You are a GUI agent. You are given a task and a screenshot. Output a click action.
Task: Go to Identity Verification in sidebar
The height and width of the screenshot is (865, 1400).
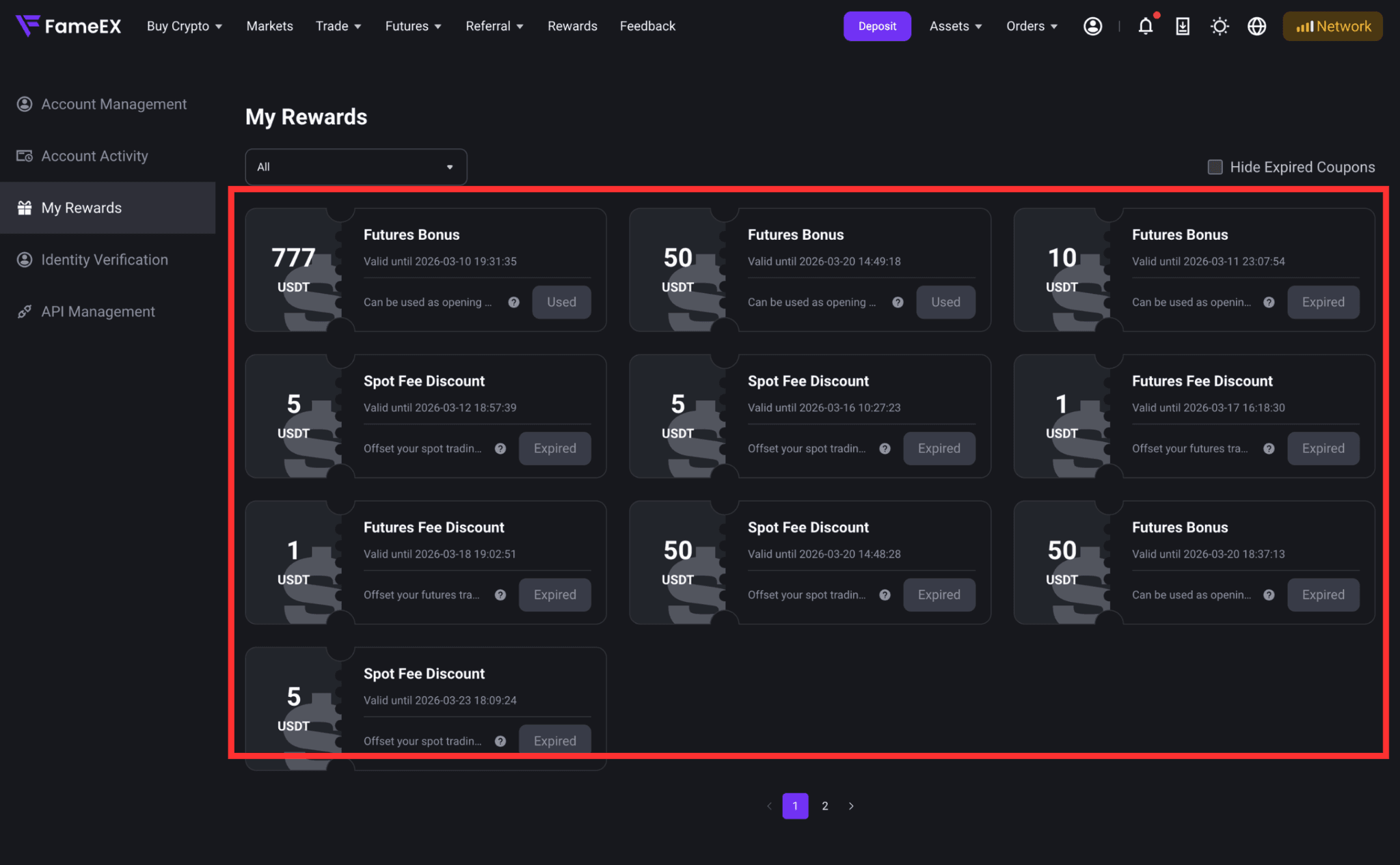click(105, 260)
